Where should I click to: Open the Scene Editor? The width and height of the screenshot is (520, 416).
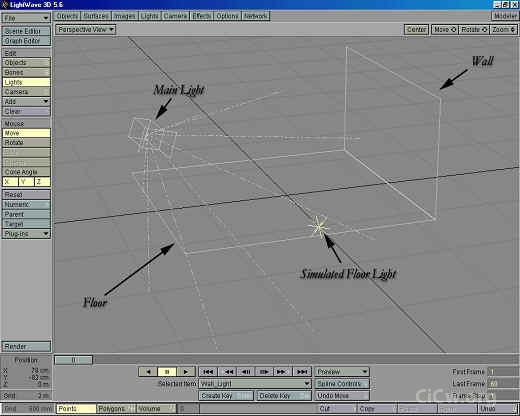tap(26, 31)
